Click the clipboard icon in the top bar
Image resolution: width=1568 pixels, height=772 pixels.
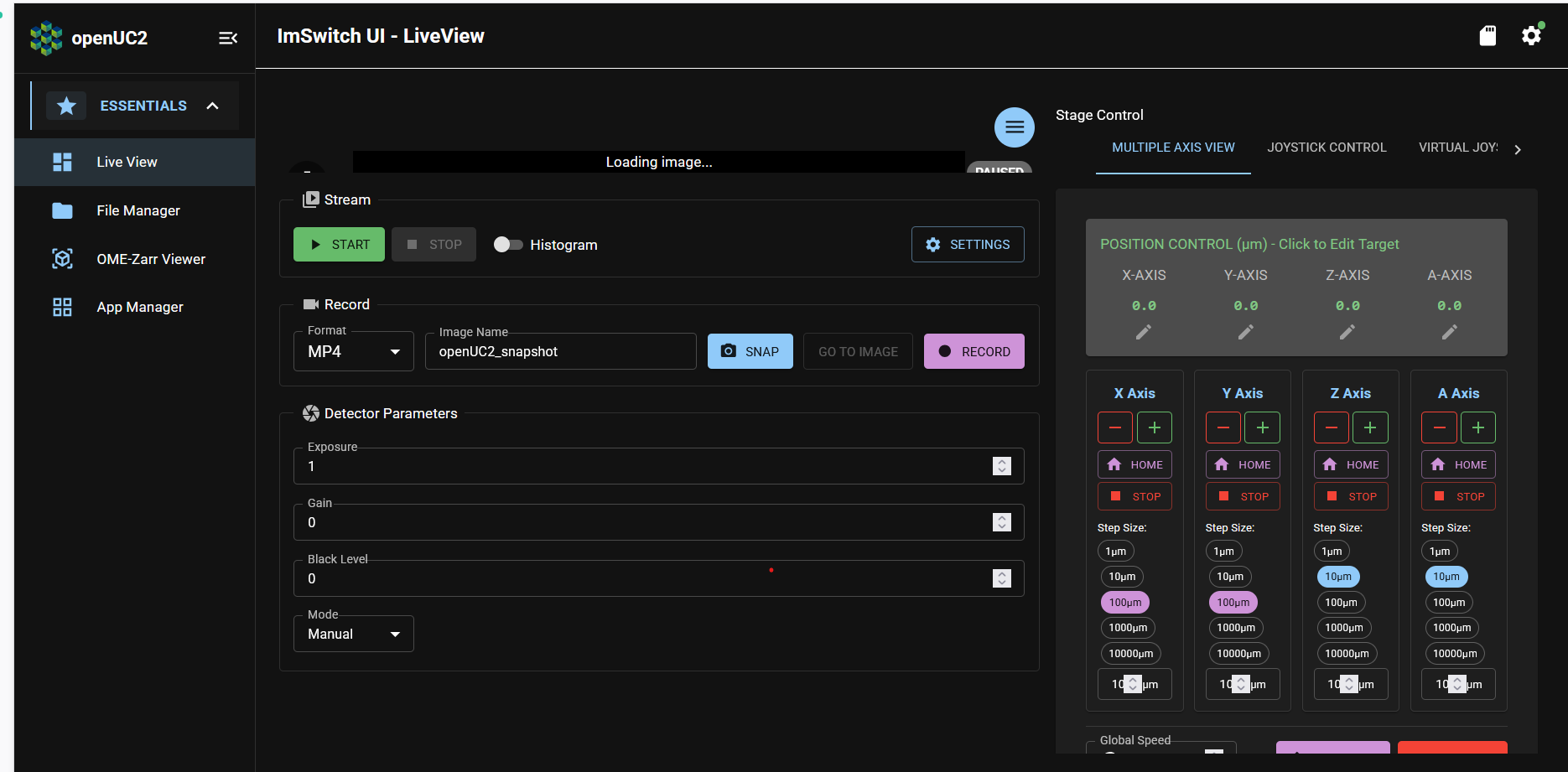click(x=1488, y=35)
